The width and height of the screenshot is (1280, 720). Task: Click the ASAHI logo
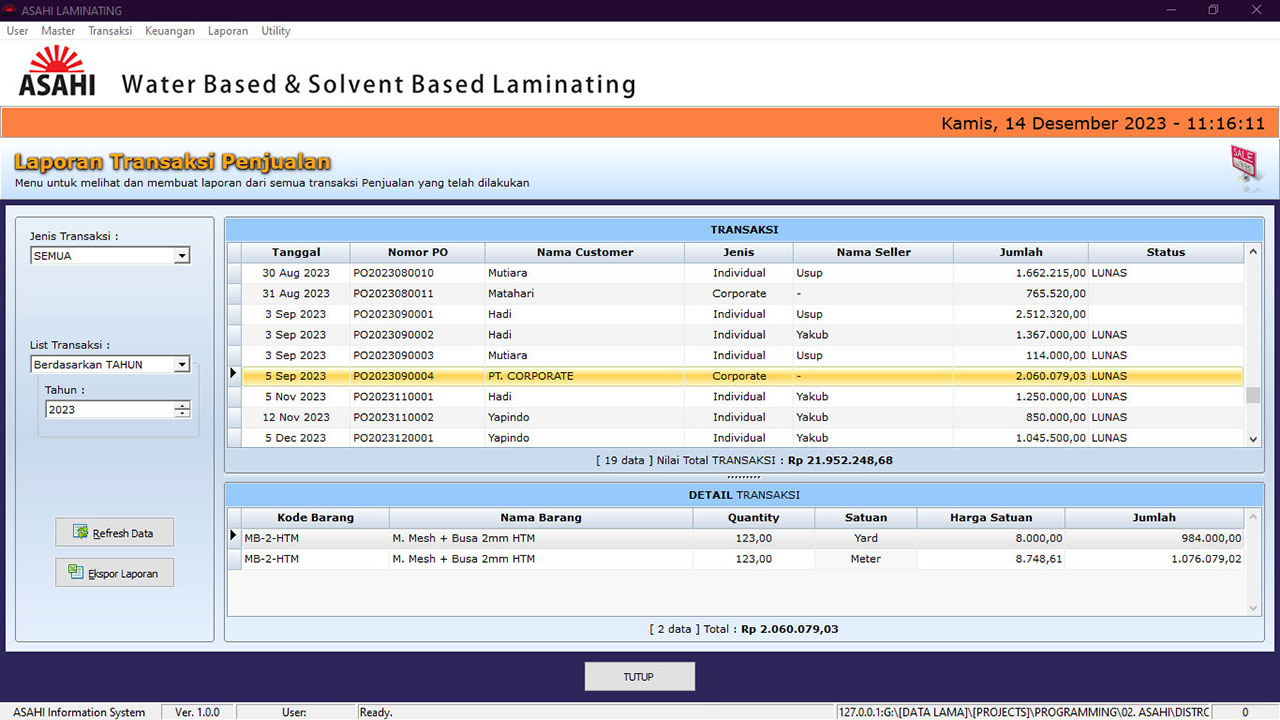57,73
